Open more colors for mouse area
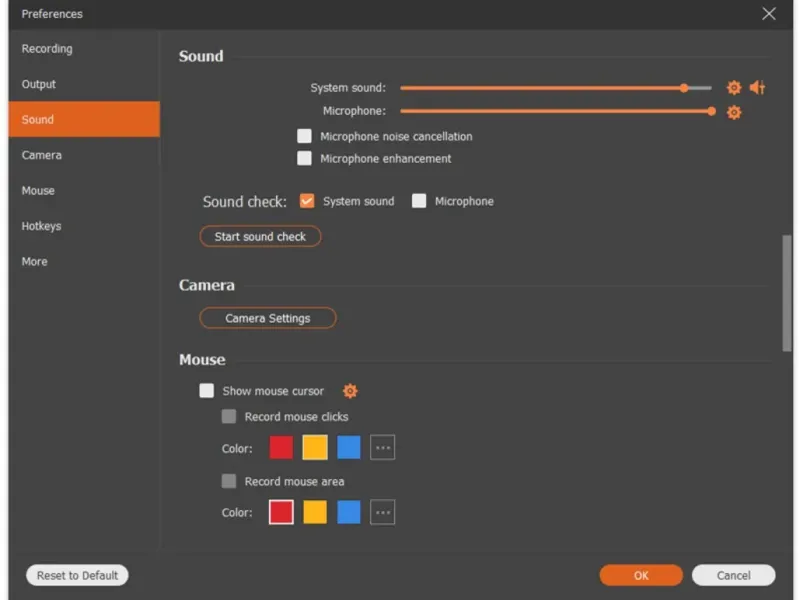Viewport: 800px width, 600px height. tap(383, 512)
